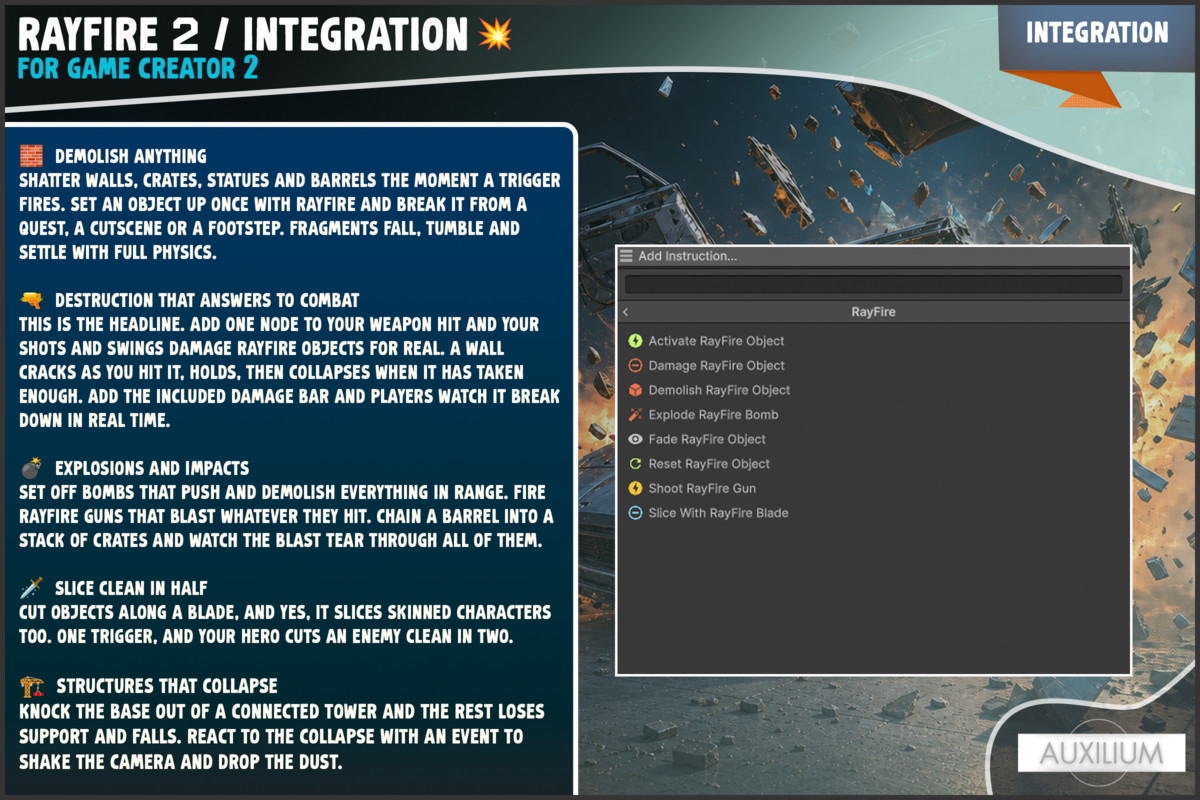The image size is (1200, 800).
Task: Click the Shoot RayFire Gun bolt icon
Action: point(635,488)
